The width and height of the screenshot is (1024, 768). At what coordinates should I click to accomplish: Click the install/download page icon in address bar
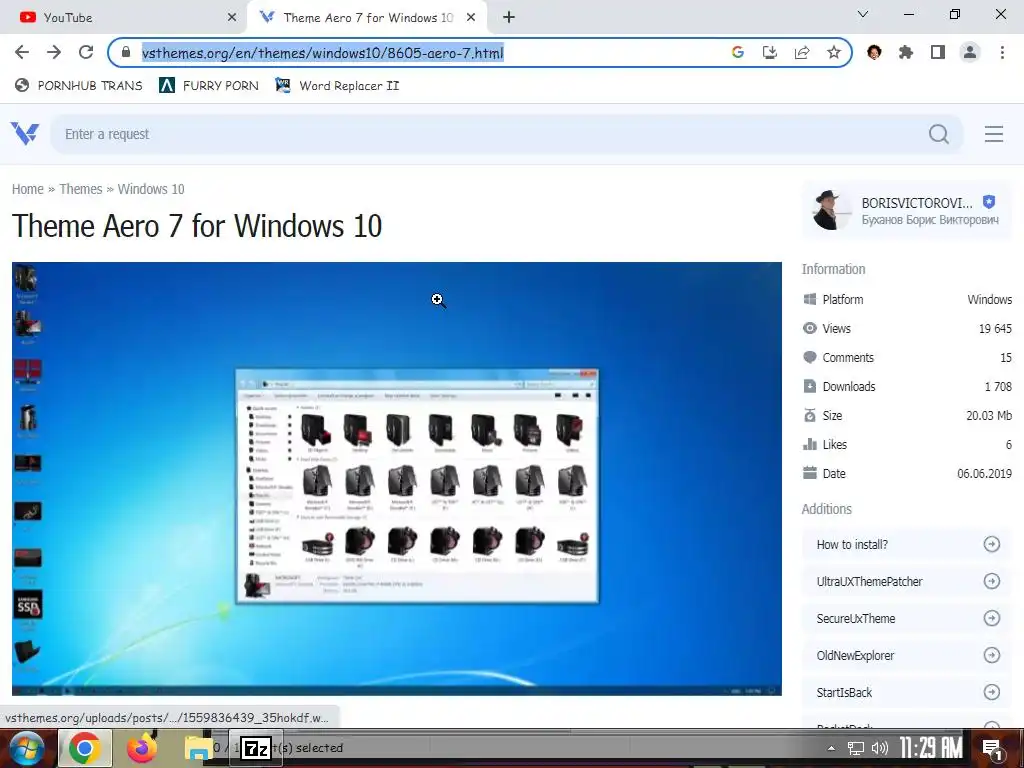770,52
